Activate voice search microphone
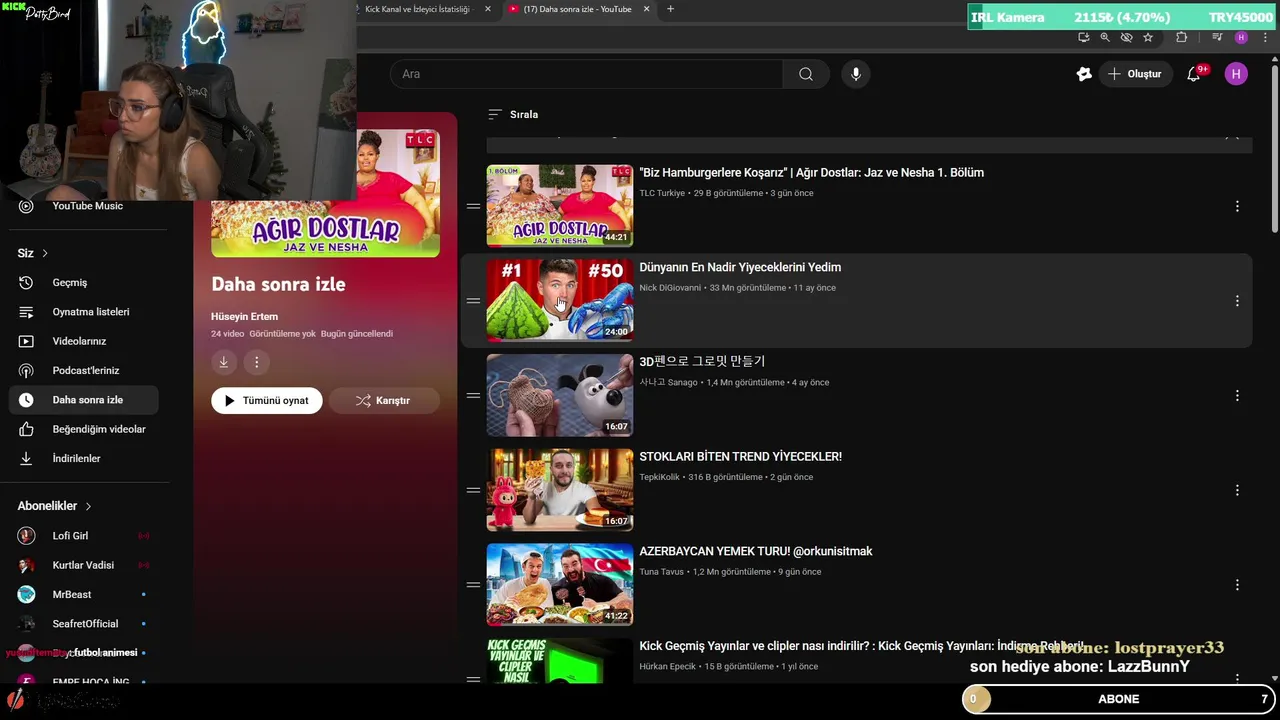This screenshot has height=720, width=1280. [x=855, y=74]
